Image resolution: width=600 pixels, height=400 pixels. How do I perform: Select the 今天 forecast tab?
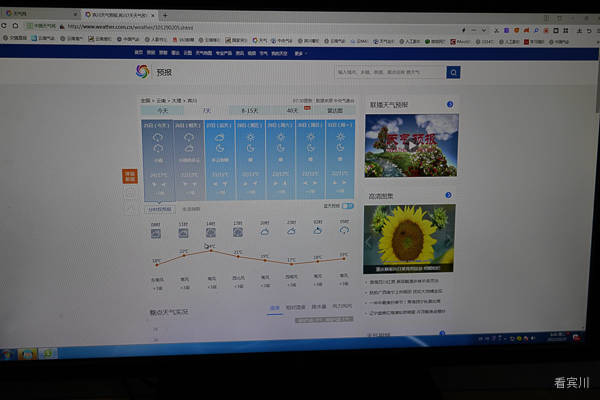point(162,110)
